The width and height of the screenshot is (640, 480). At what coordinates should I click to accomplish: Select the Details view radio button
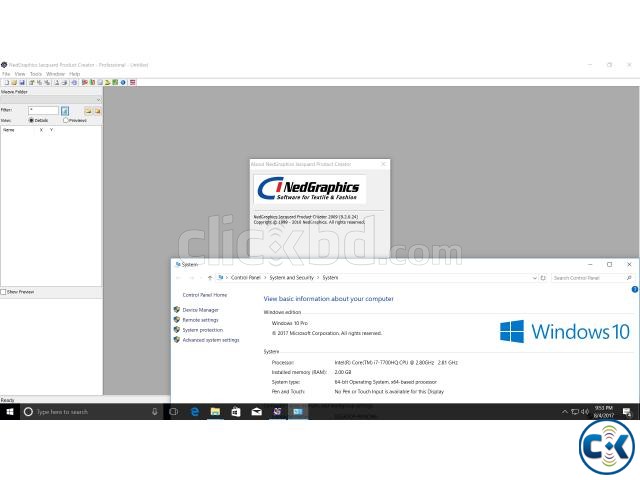pos(31,120)
